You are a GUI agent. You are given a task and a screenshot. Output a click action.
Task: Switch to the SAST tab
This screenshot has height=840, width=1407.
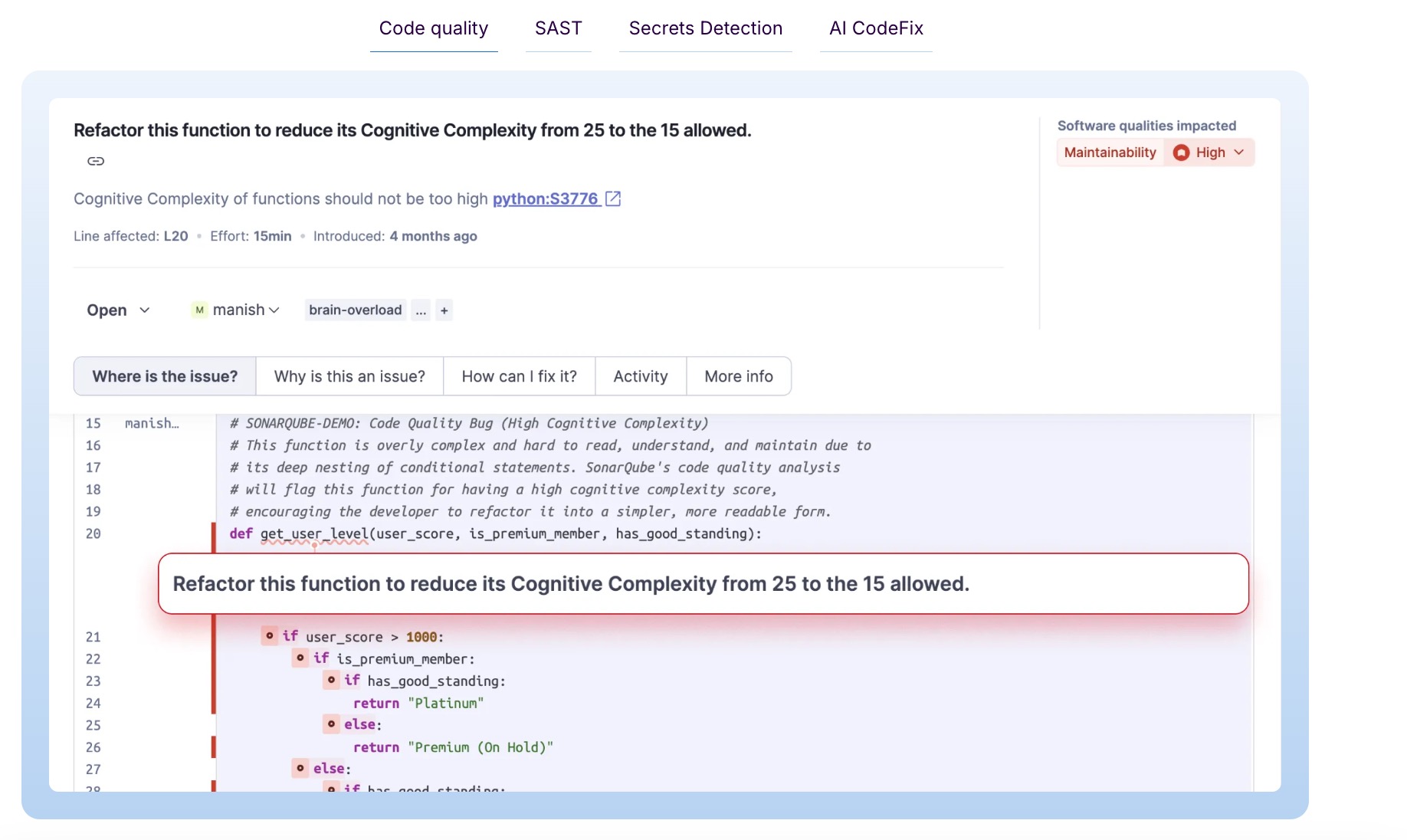click(x=558, y=28)
